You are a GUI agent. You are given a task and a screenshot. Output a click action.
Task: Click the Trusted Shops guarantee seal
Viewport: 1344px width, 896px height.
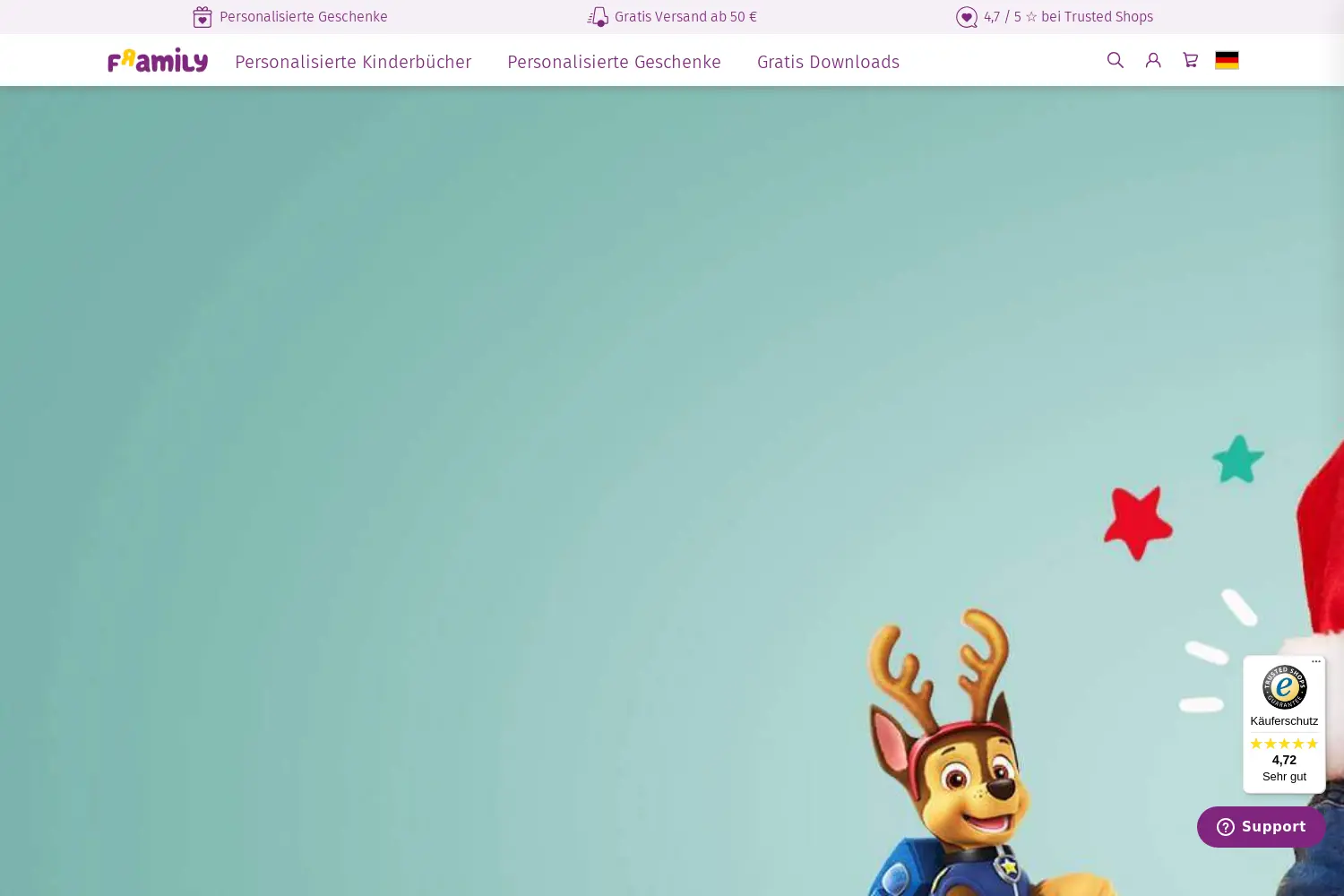tap(1284, 687)
